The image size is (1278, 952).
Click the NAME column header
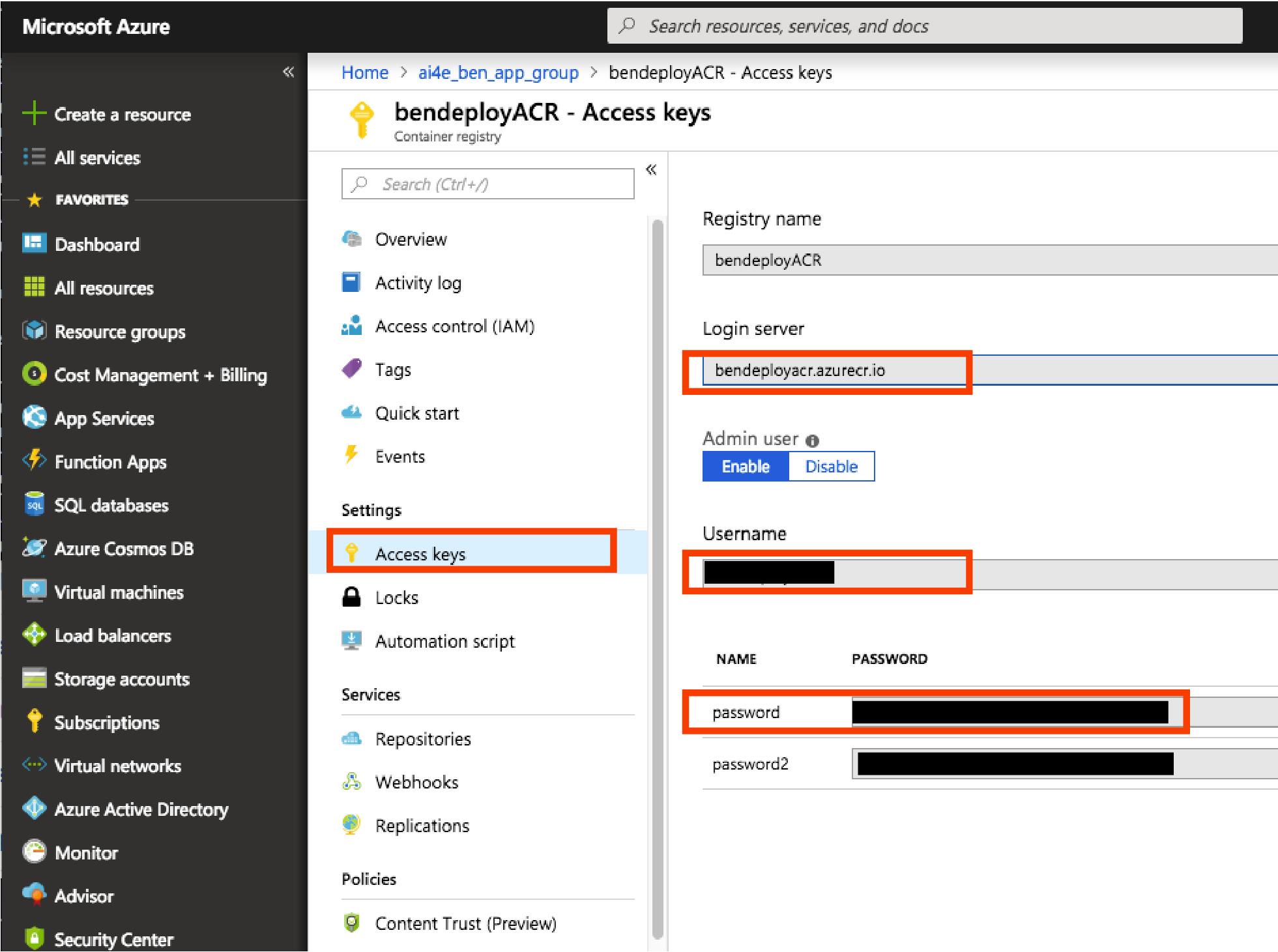736,659
